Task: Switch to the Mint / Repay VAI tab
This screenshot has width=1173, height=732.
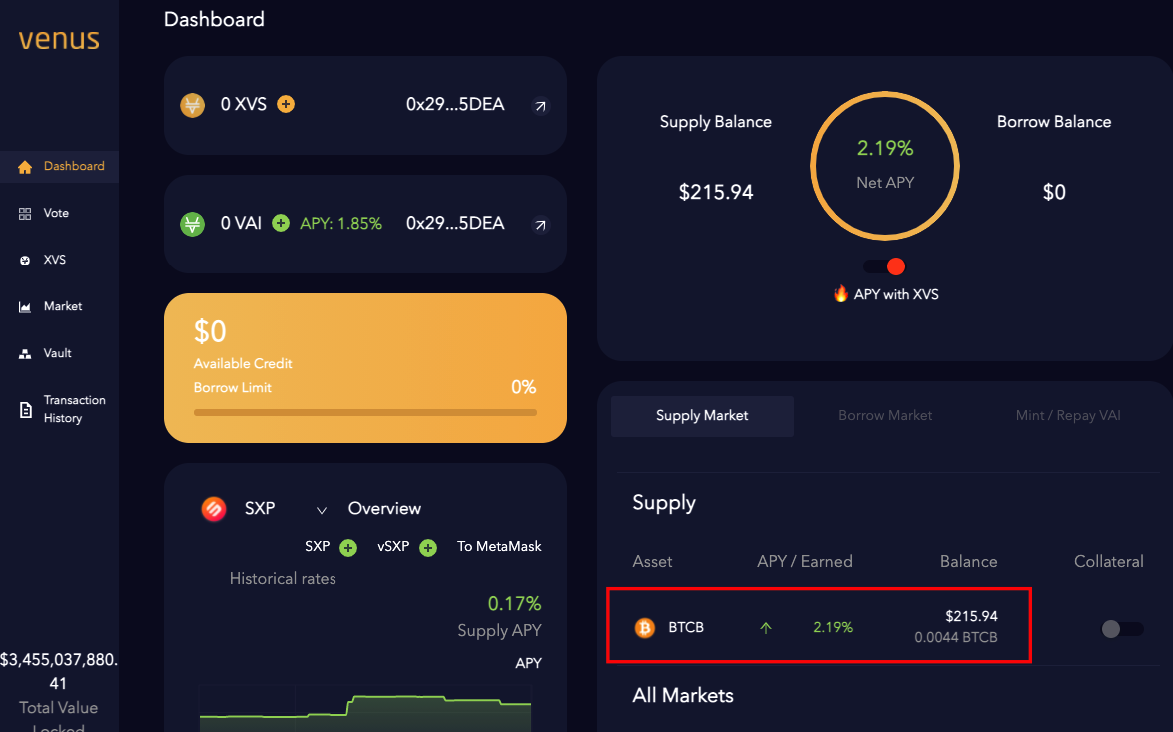Action: 1068,415
